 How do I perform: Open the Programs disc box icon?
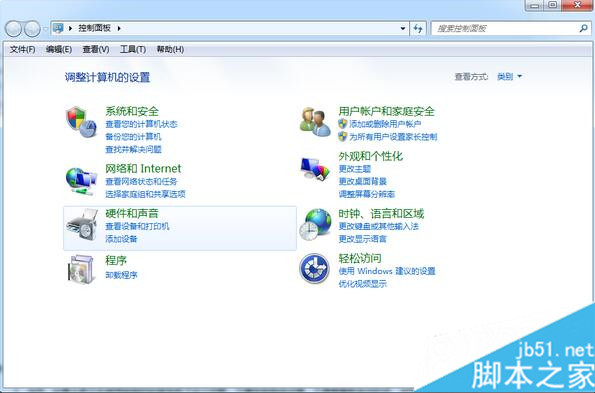(81, 269)
